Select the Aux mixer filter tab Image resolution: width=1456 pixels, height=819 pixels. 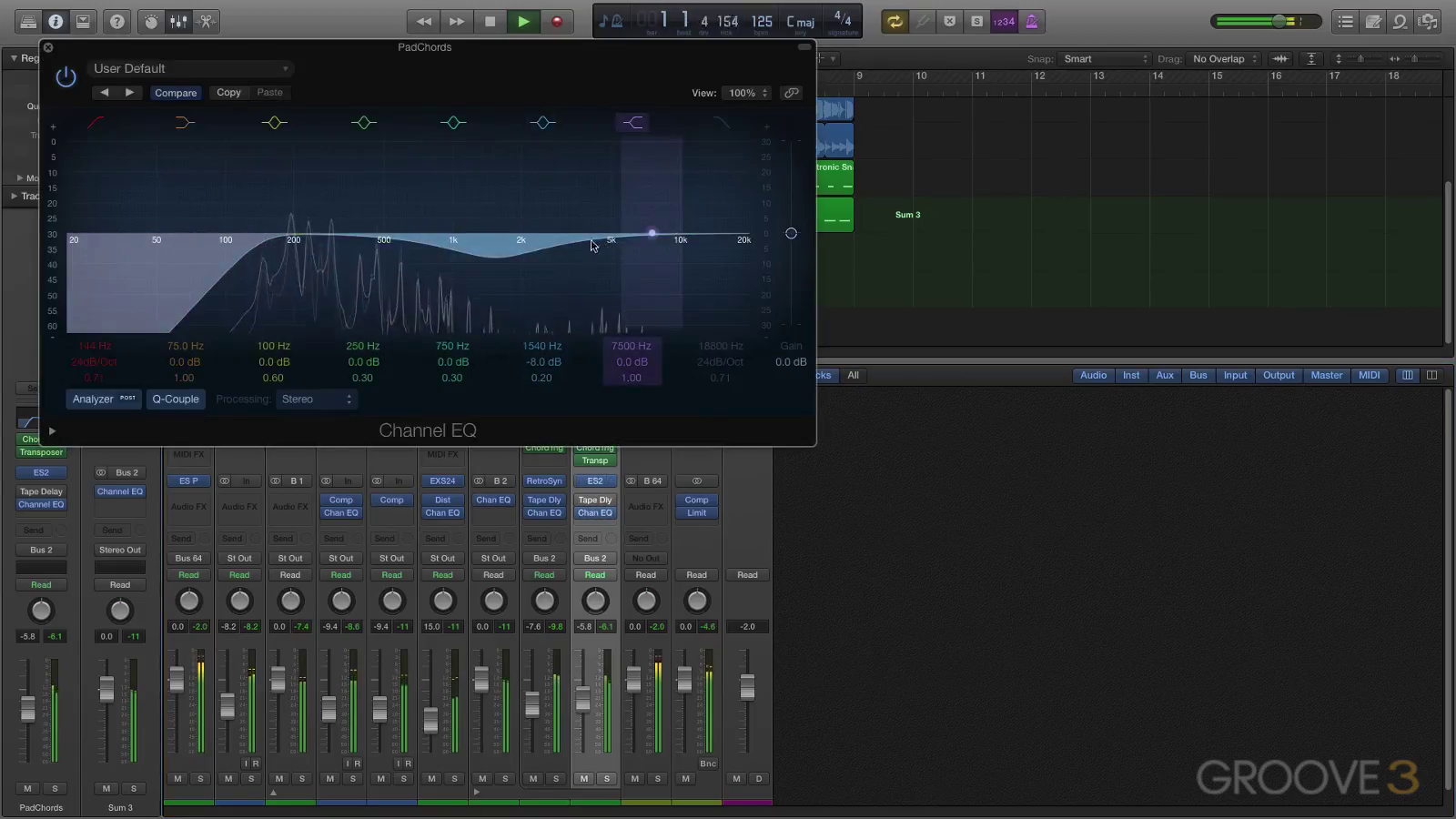1165,375
